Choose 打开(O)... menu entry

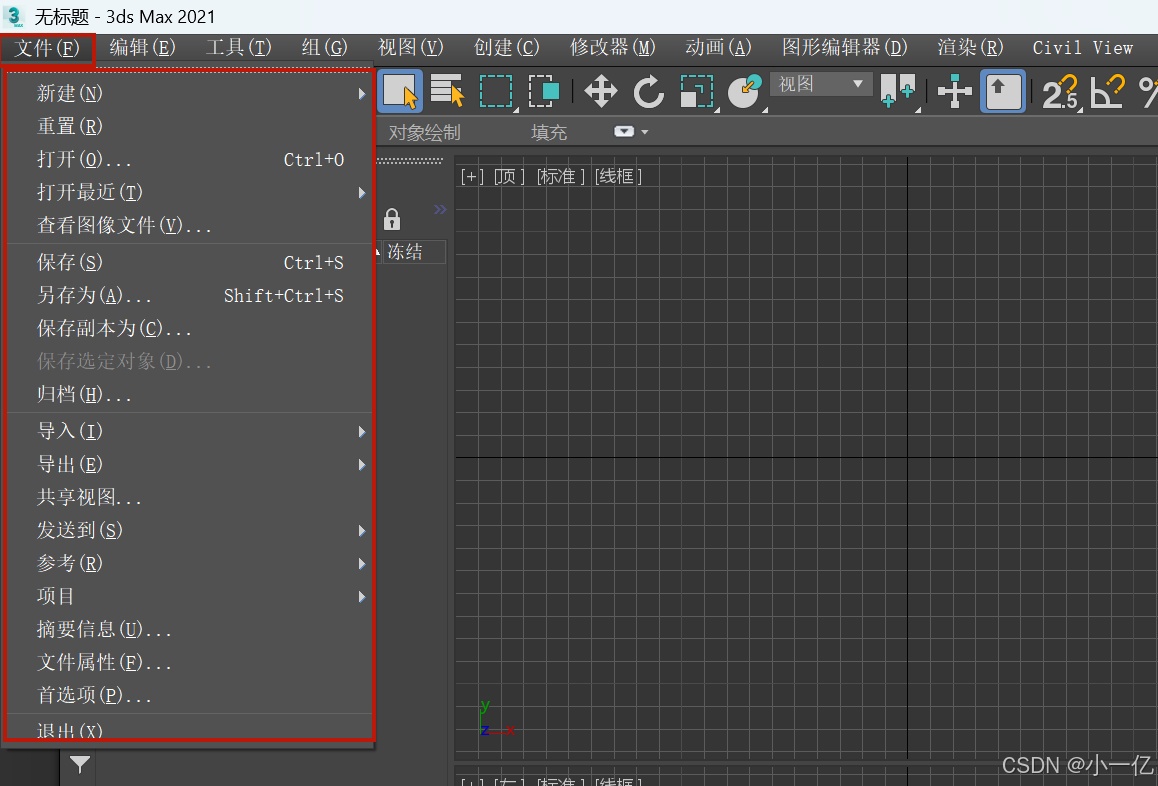click(x=189, y=160)
